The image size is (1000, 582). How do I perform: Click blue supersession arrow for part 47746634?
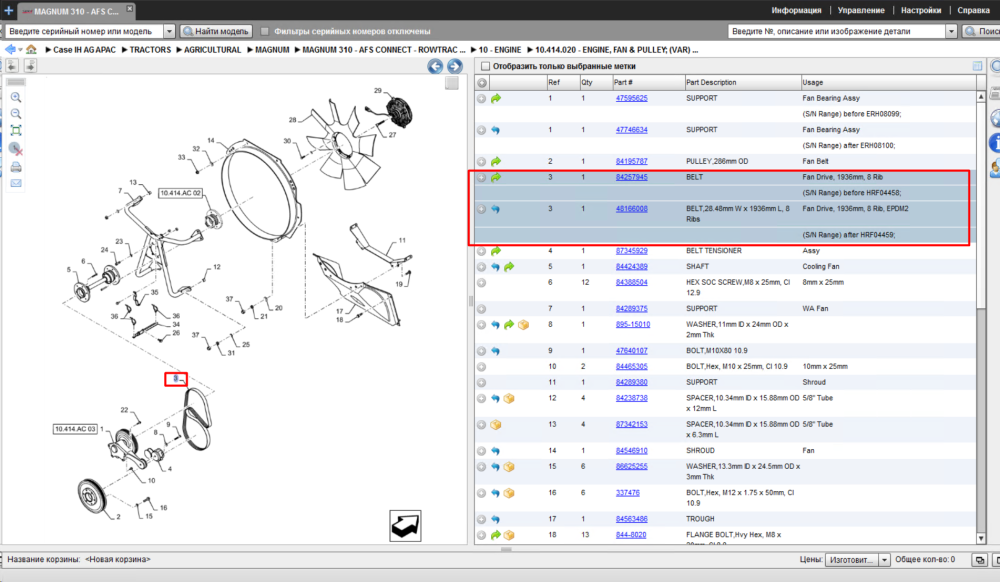496,130
